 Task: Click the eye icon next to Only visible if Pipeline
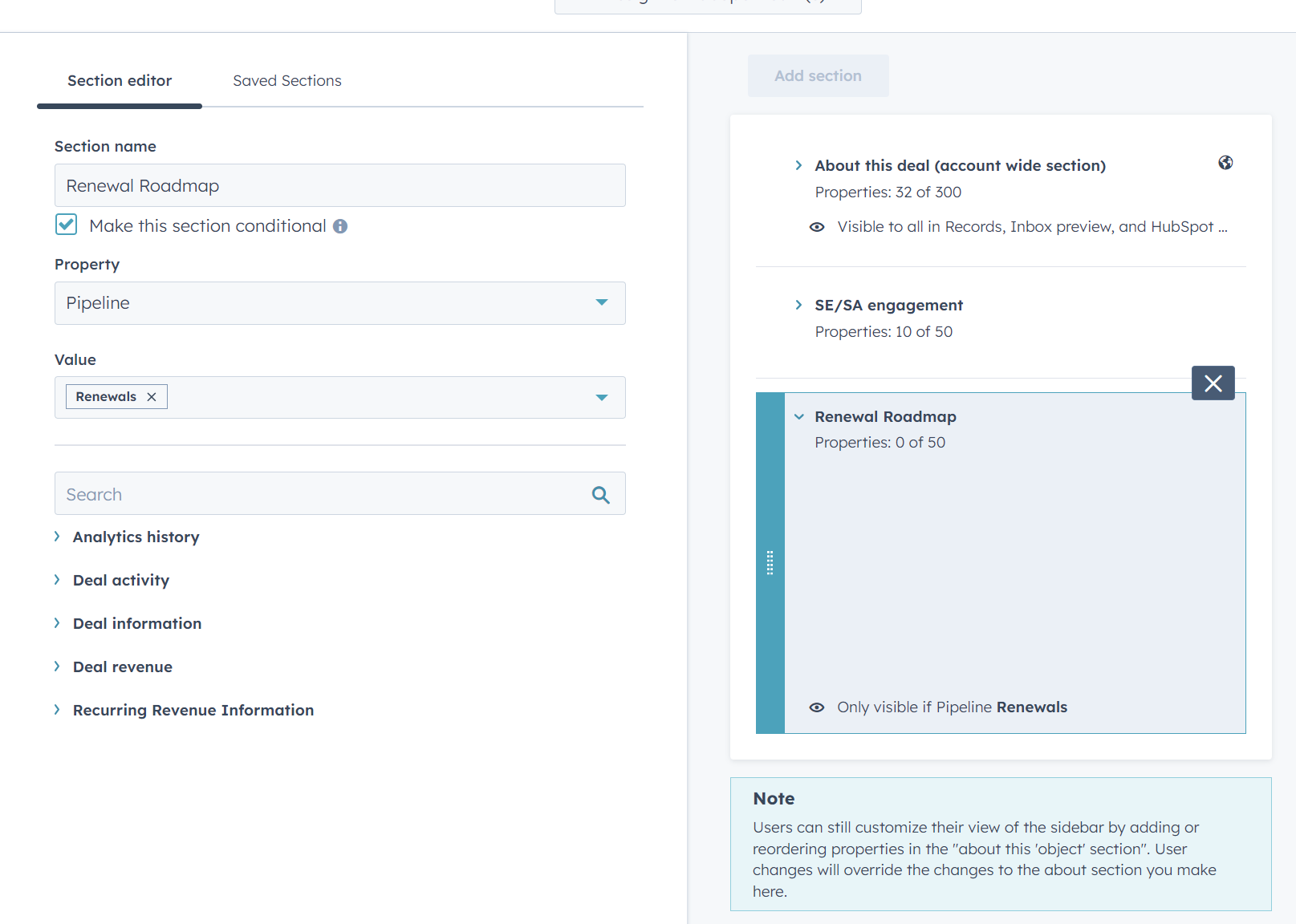click(816, 707)
